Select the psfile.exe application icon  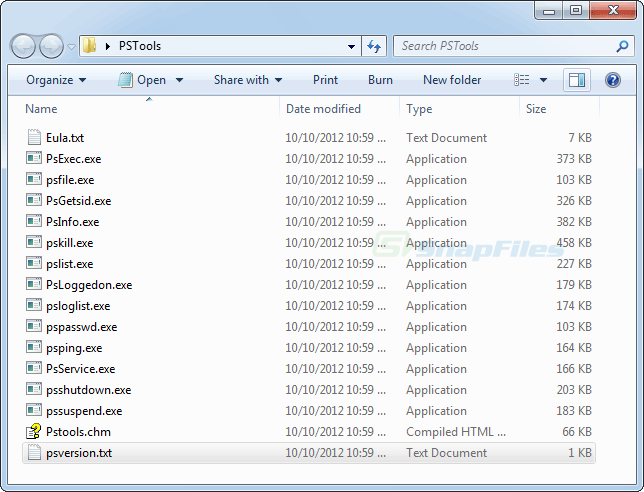pyautogui.click(x=34, y=179)
